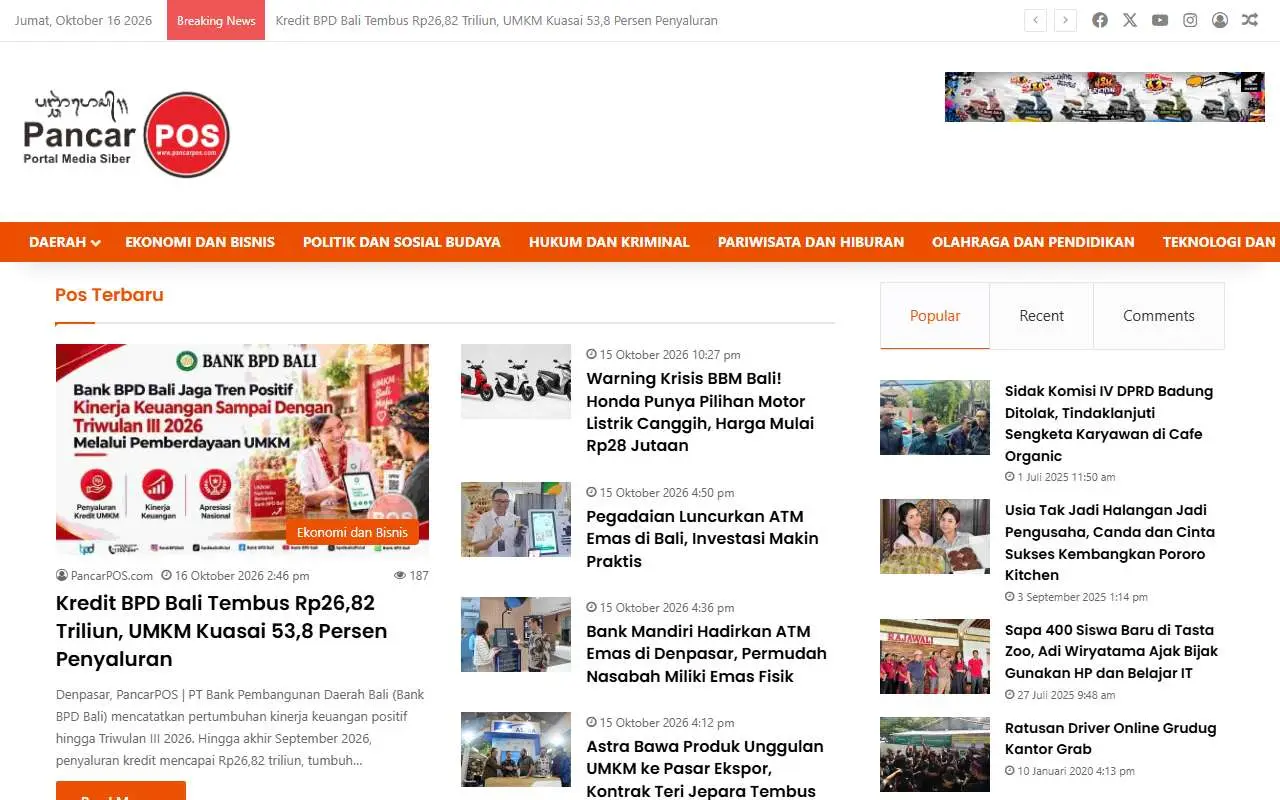Click the Pegadaian ATM Emas article thumbnail
The width and height of the screenshot is (1280, 800).
(x=516, y=519)
